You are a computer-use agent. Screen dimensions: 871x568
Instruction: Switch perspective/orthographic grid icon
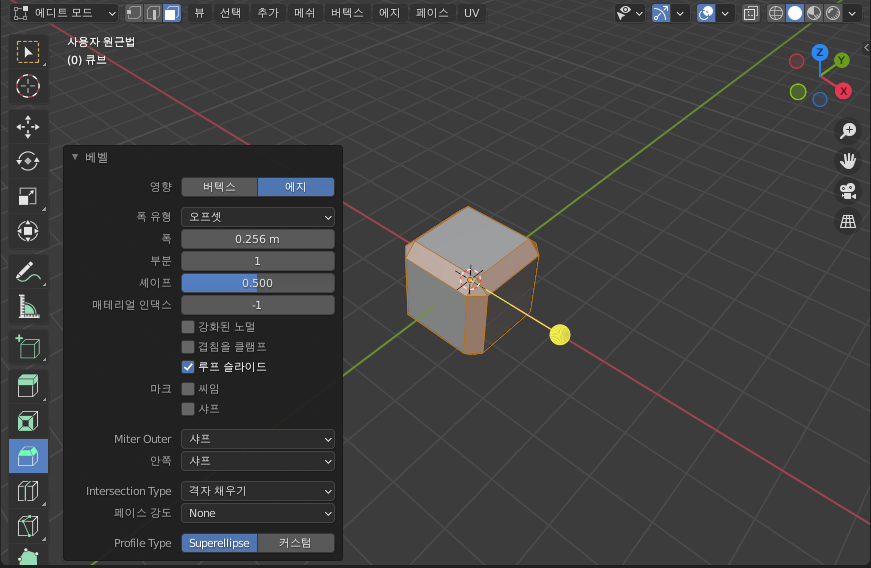coord(848,222)
